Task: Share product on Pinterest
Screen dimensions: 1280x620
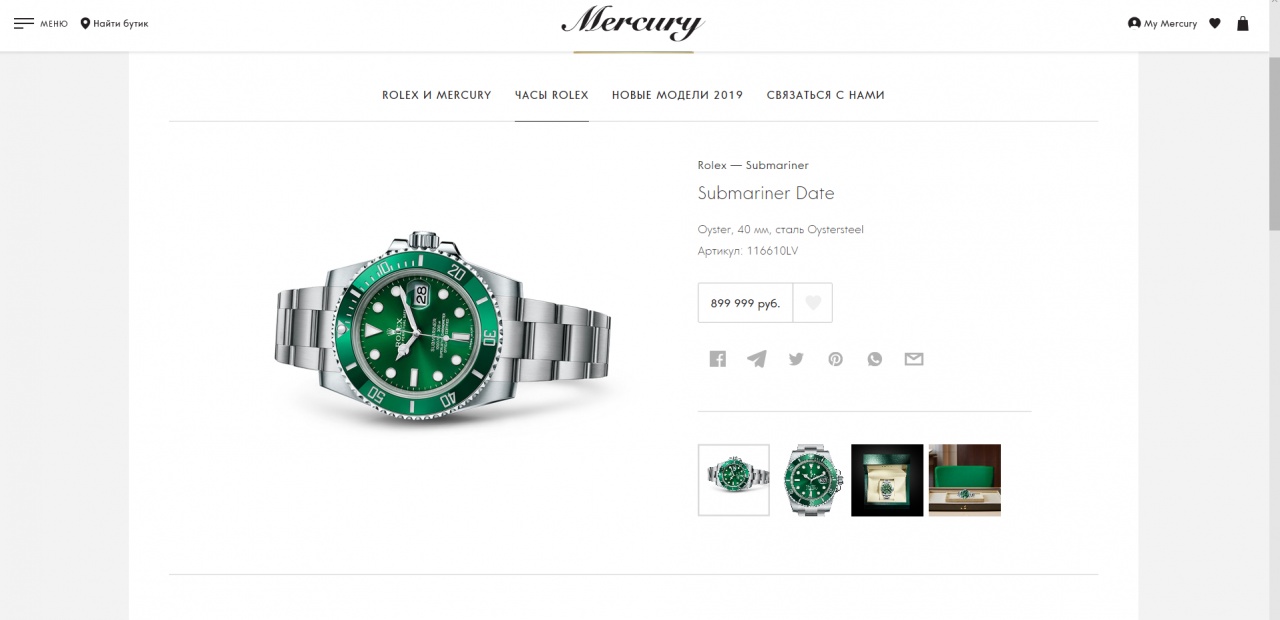Action: click(835, 359)
